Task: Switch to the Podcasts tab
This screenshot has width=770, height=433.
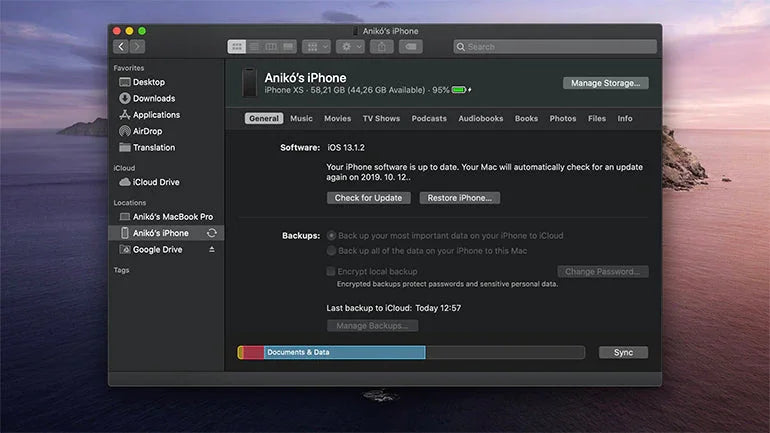Action: click(x=429, y=118)
